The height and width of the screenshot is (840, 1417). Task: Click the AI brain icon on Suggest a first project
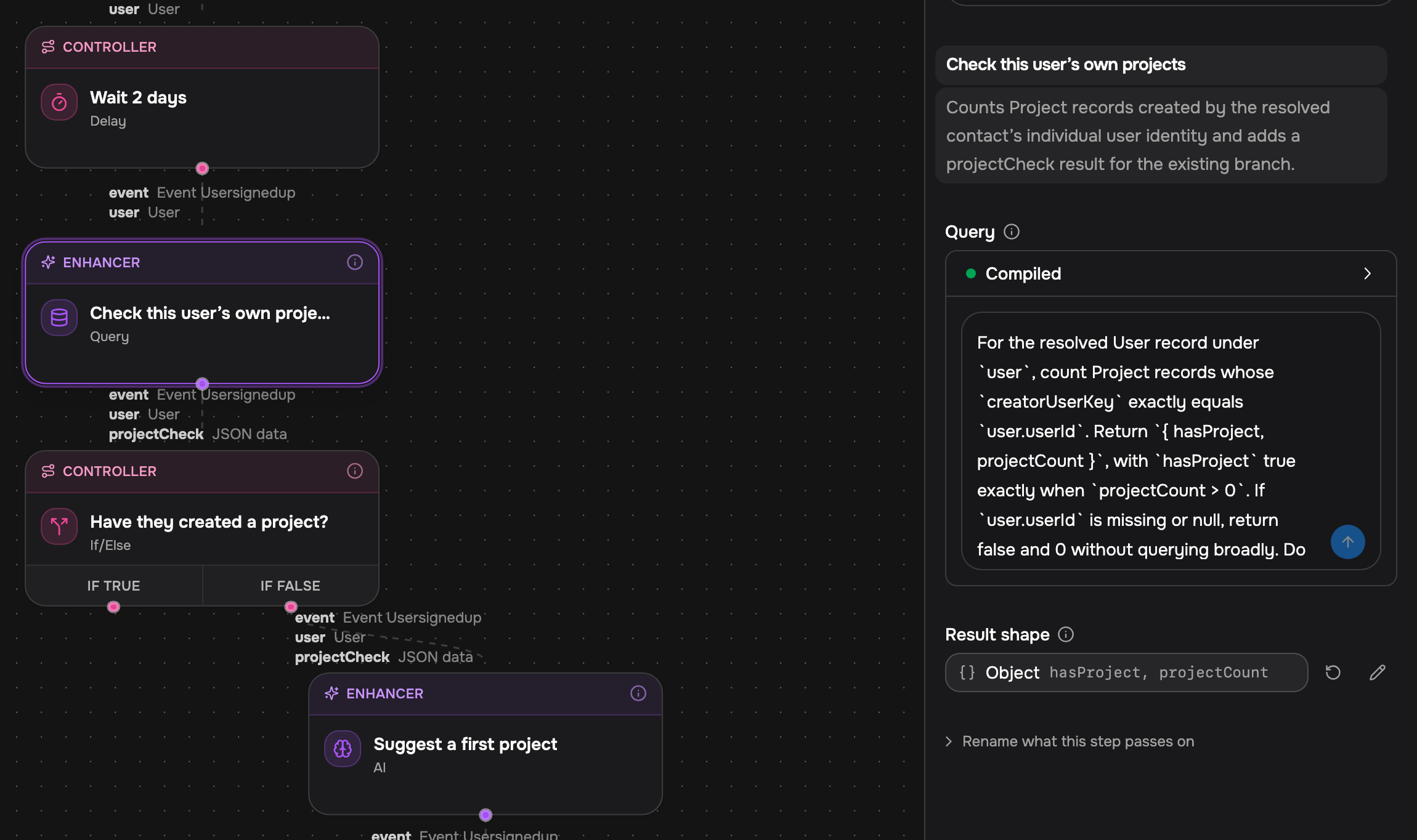(343, 749)
